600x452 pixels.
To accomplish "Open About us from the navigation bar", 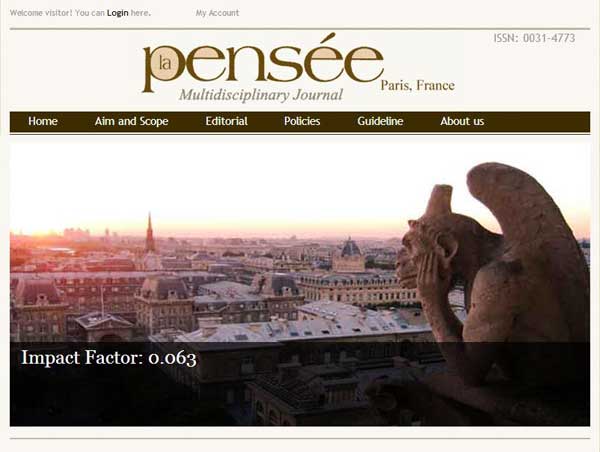I will pyautogui.click(x=462, y=121).
